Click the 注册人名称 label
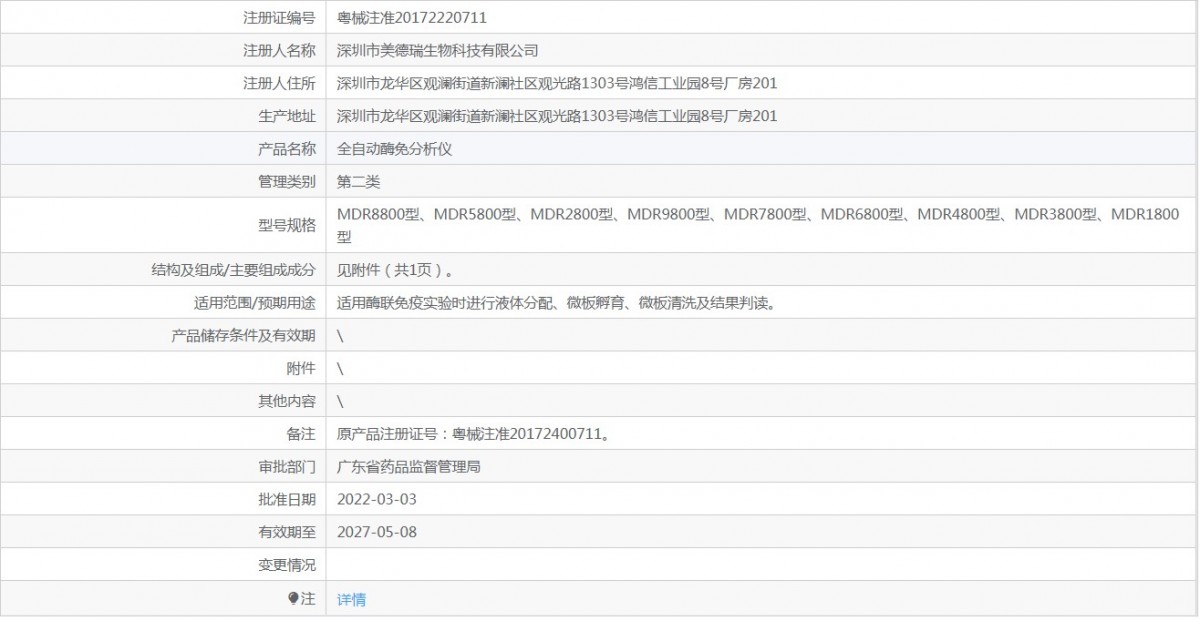The width and height of the screenshot is (1200, 621). (x=279, y=50)
